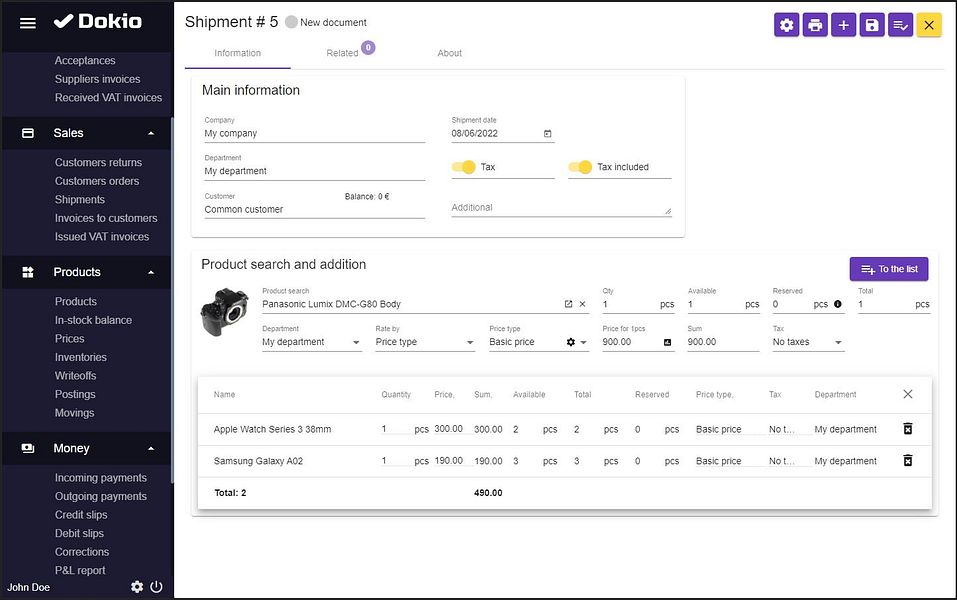The height and width of the screenshot is (600, 957).
Task: Open the Tax dropdown showing No taxes
Action: click(x=808, y=342)
